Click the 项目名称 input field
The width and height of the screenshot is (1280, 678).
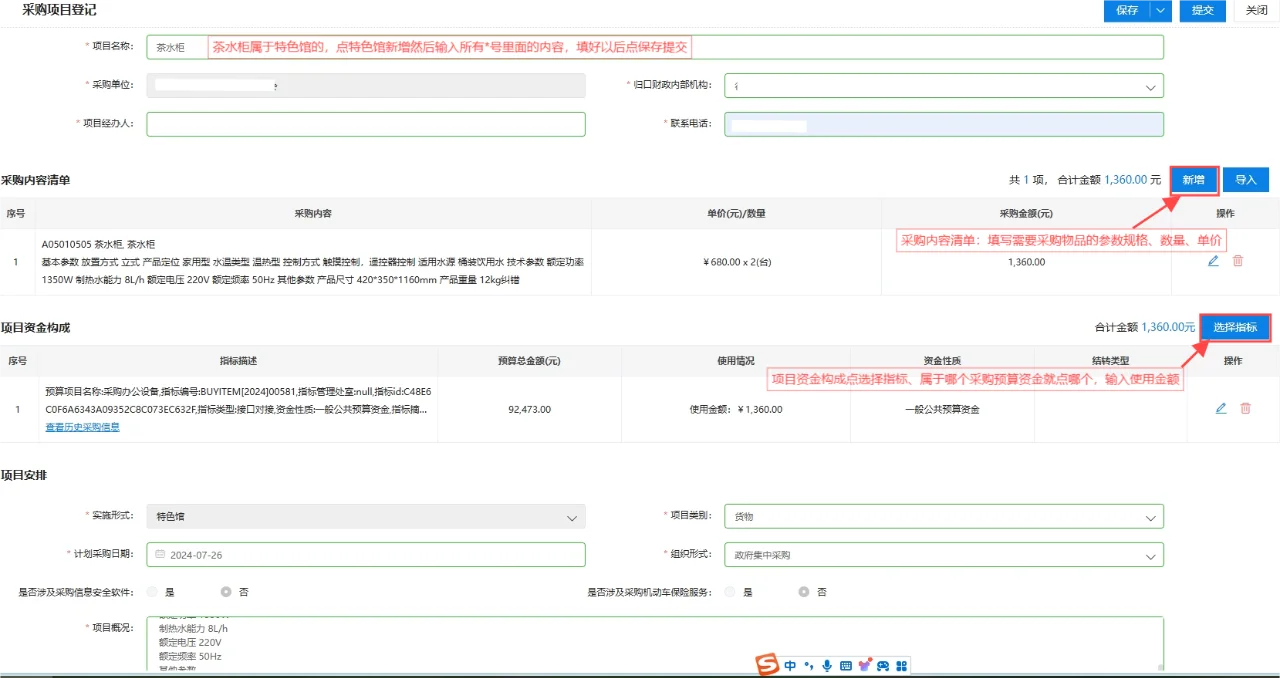pos(655,47)
